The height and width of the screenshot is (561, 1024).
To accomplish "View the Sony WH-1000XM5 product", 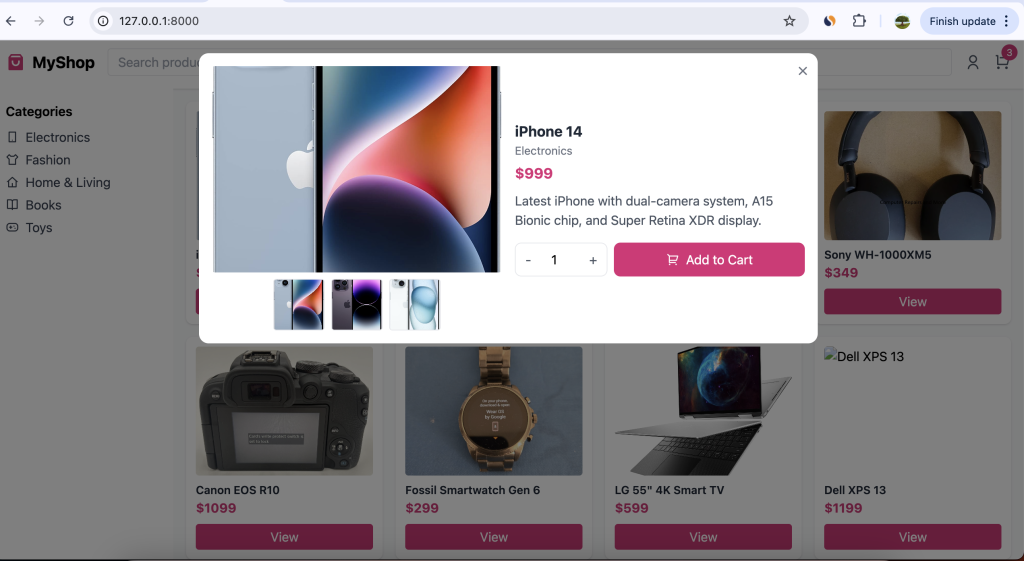I will click(912, 302).
